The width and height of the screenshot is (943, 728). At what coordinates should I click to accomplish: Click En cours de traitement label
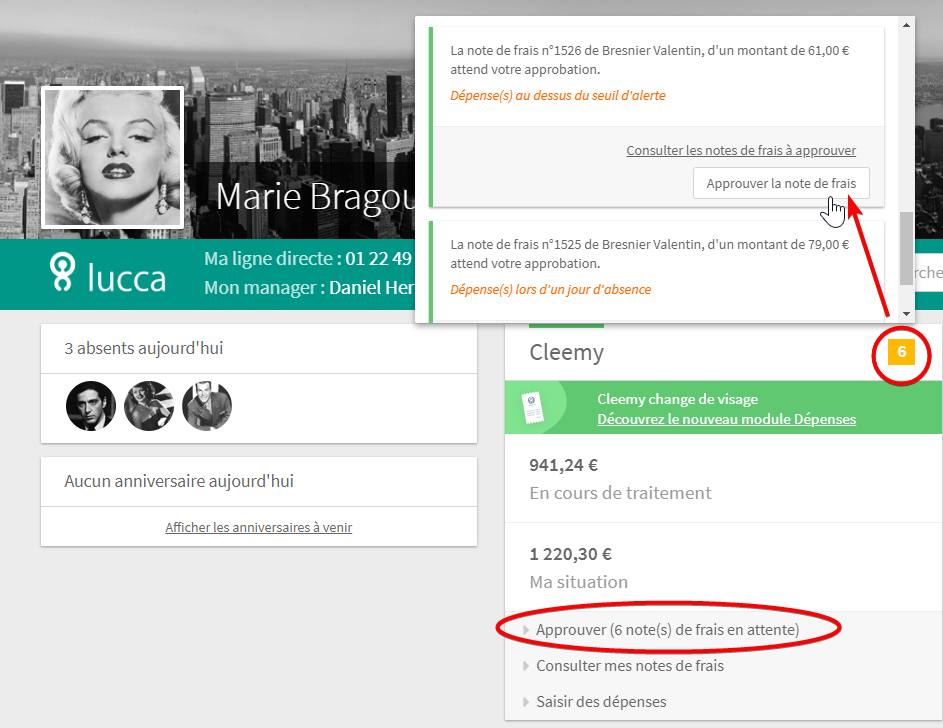pyautogui.click(x=620, y=493)
